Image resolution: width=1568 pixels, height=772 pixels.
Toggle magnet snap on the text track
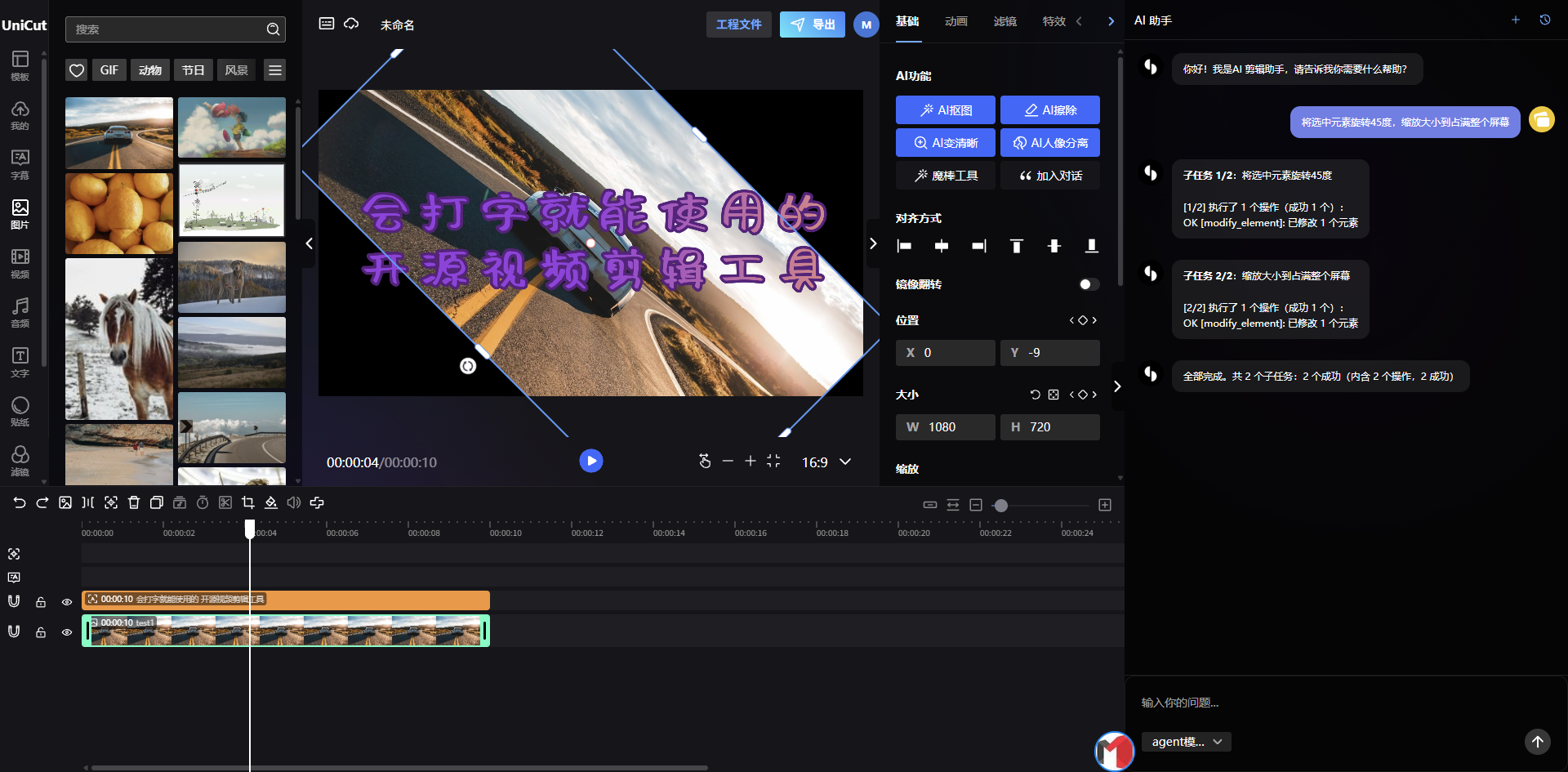(x=14, y=601)
